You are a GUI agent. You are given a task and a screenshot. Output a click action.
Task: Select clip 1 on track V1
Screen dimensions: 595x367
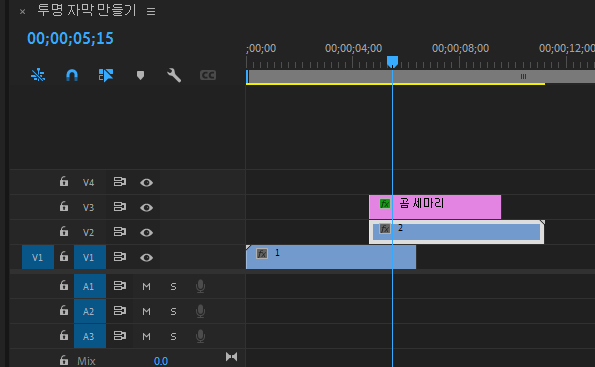[x=331, y=257]
